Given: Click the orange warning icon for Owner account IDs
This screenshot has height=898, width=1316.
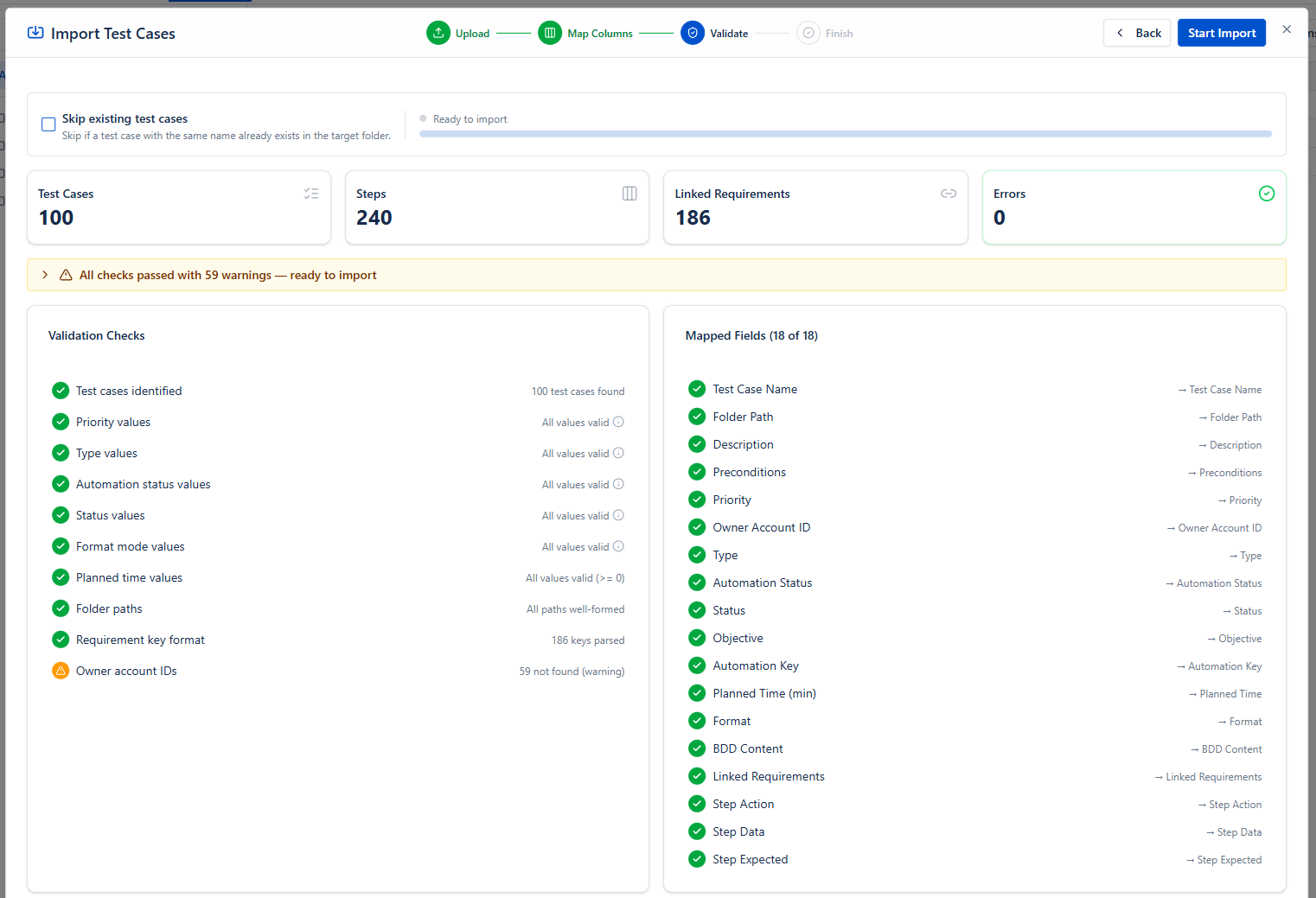Looking at the screenshot, I should [61, 671].
